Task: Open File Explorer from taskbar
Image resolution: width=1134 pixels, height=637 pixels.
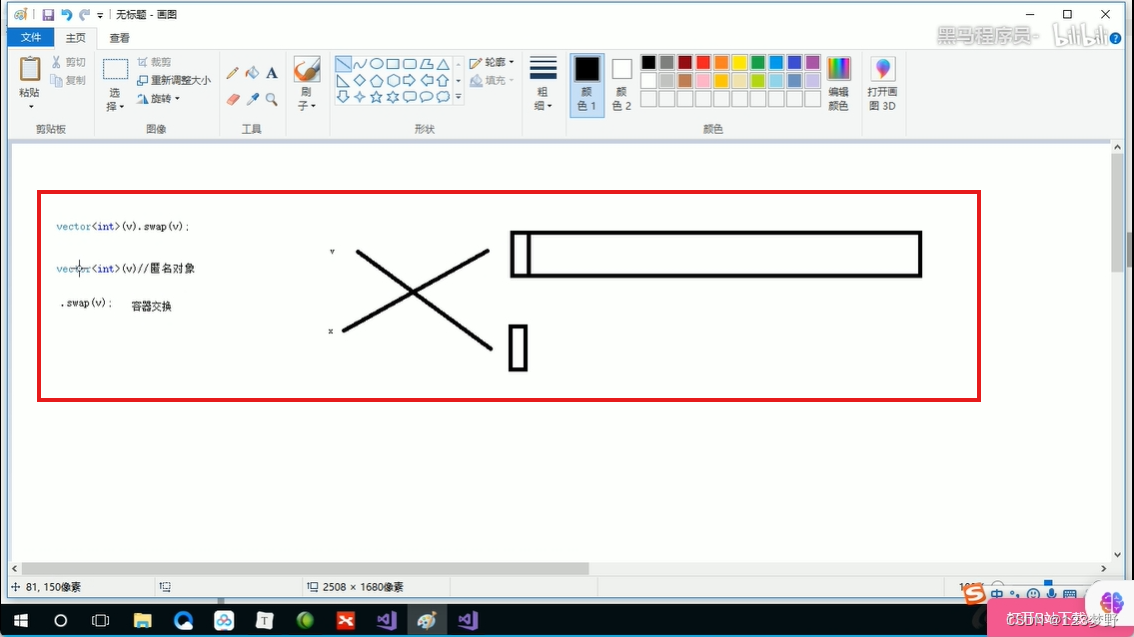Action: click(x=142, y=620)
